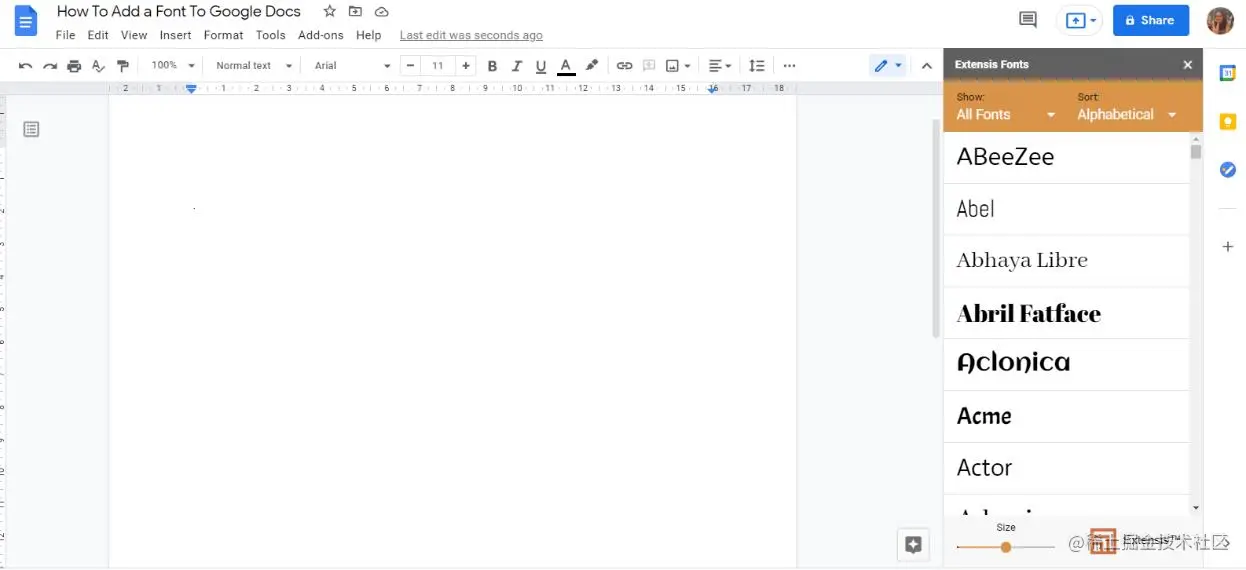Click the font list scrollbar thumb

1196,152
